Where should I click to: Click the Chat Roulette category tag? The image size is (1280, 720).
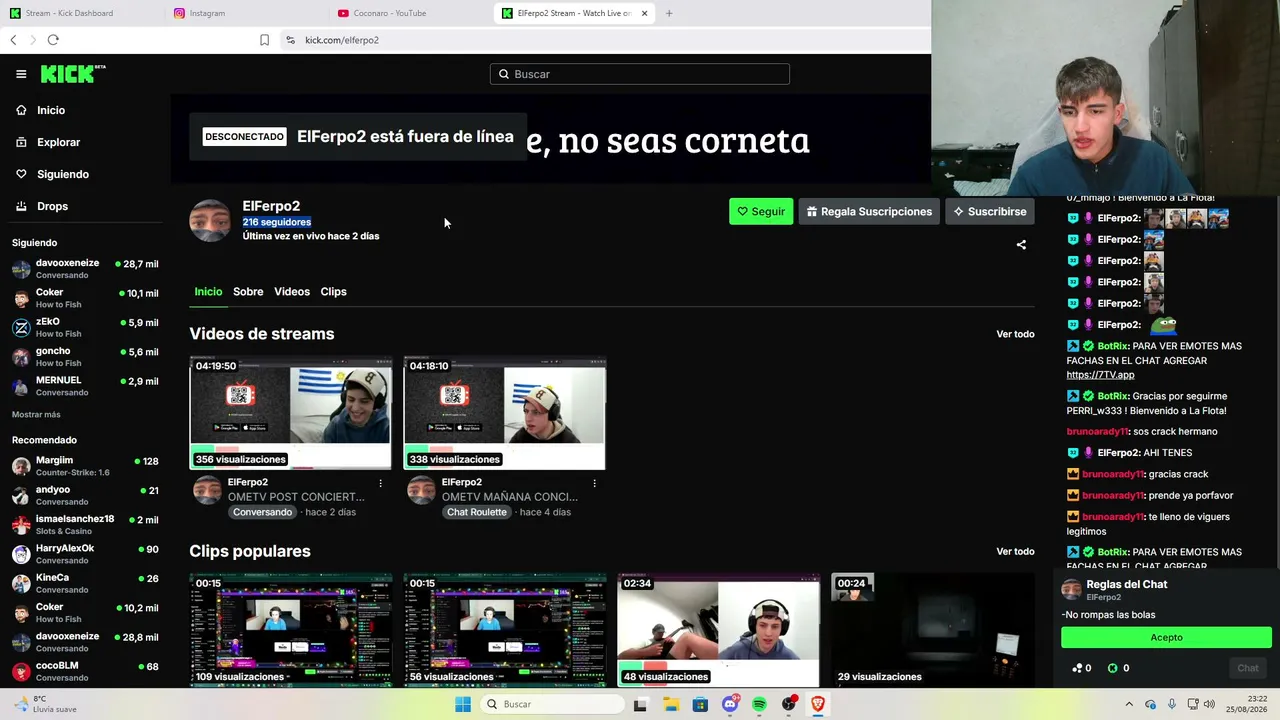[x=476, y=512]
